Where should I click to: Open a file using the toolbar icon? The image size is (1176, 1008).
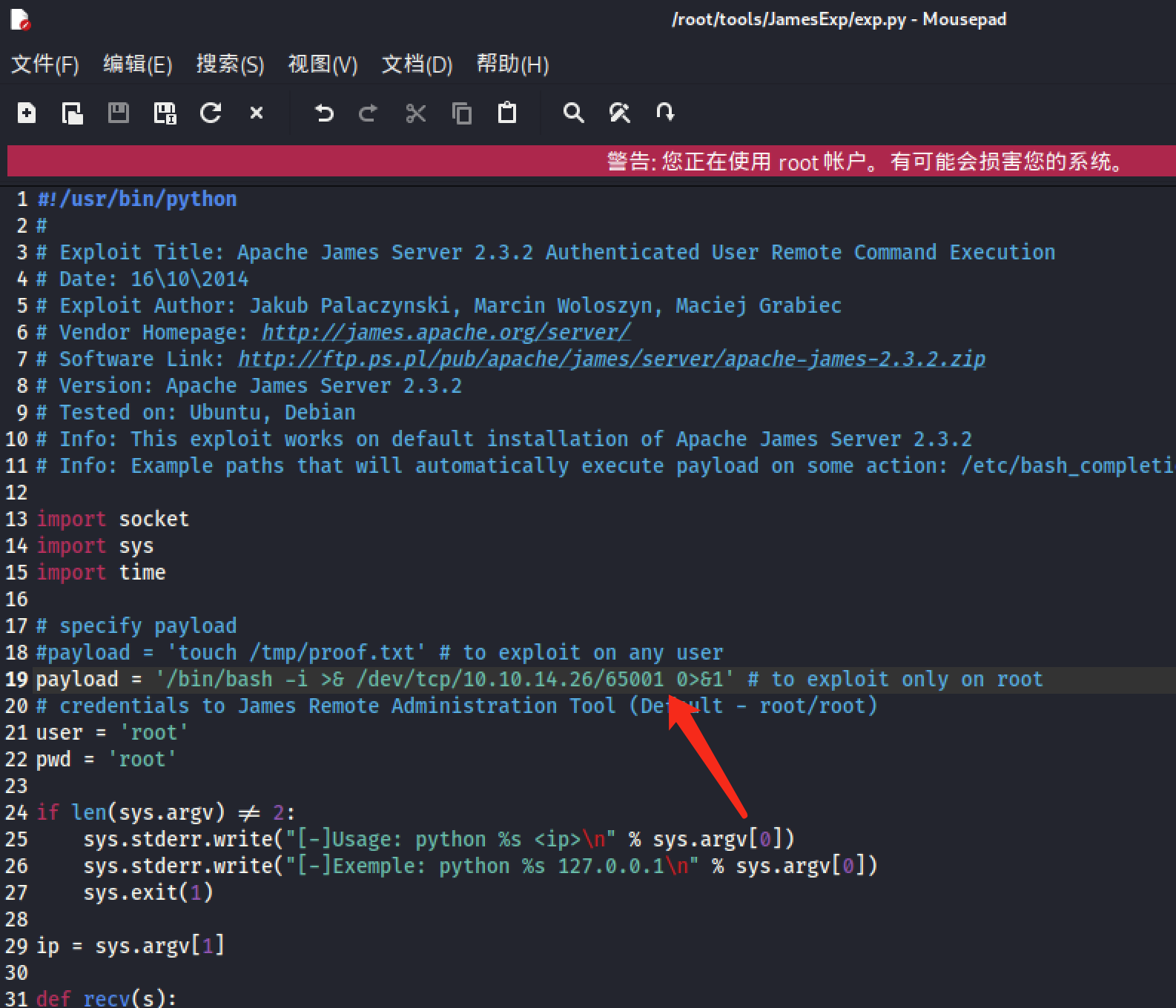pos(72,113)
